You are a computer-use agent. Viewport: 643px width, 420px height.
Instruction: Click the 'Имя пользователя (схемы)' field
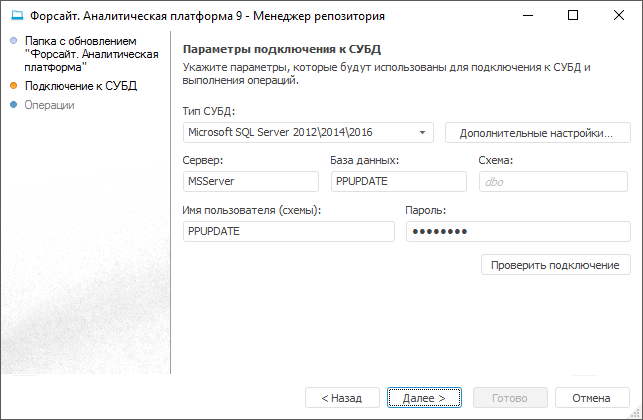pyautogui.click(x=288, y=231)
